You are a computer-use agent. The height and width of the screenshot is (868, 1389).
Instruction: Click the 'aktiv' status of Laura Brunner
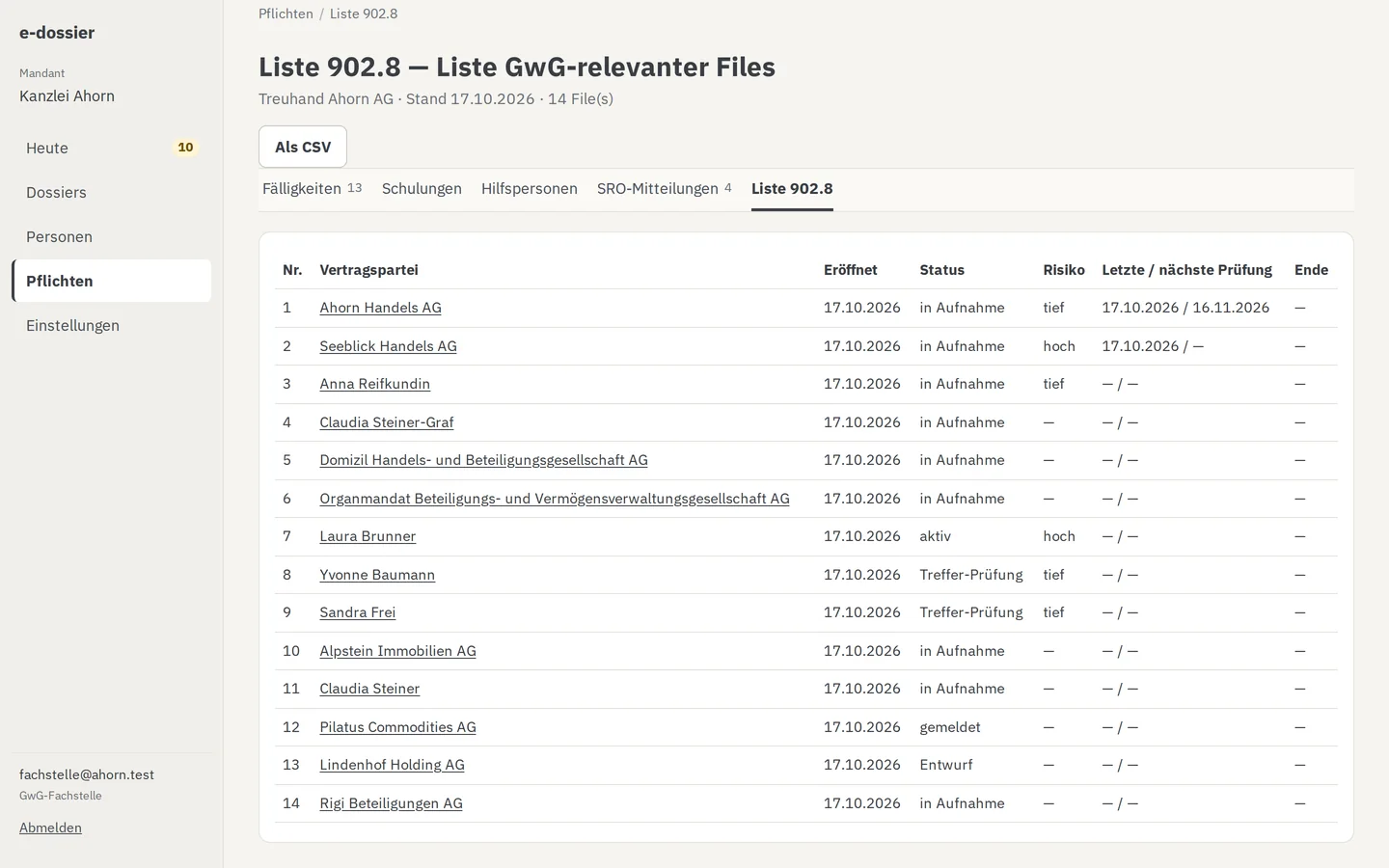935,536
